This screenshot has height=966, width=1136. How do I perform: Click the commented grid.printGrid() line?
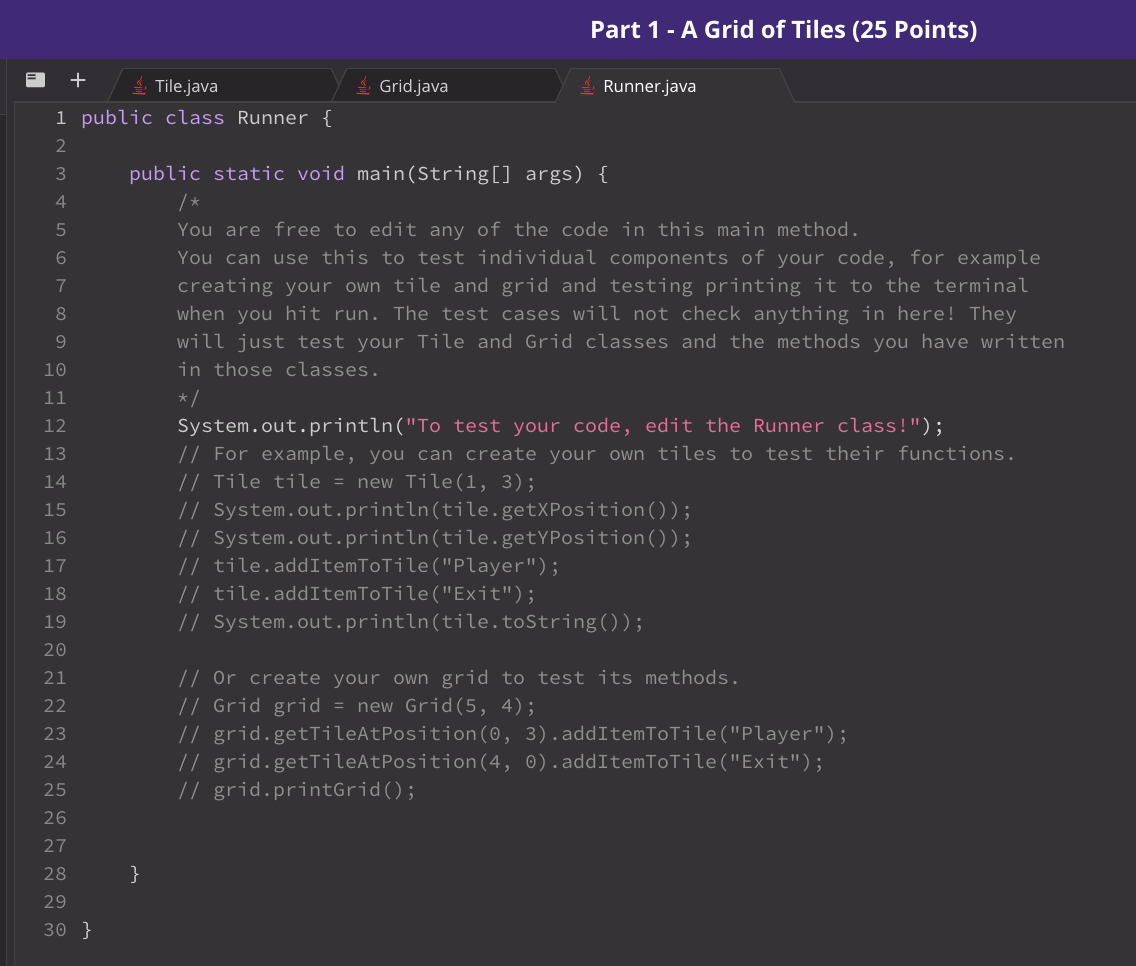(296, 789)
